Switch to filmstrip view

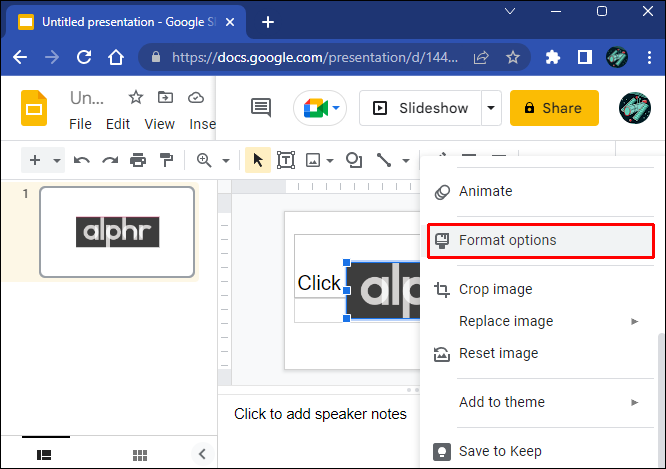pos(44,455)
